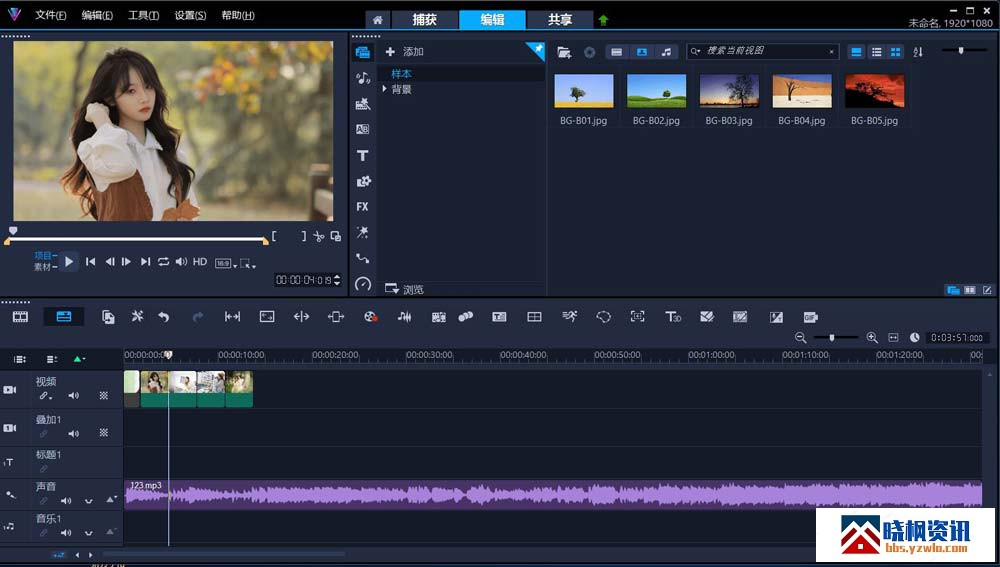Open the record/capture option reel icon

pyautogui.click(x=371, y=316)
